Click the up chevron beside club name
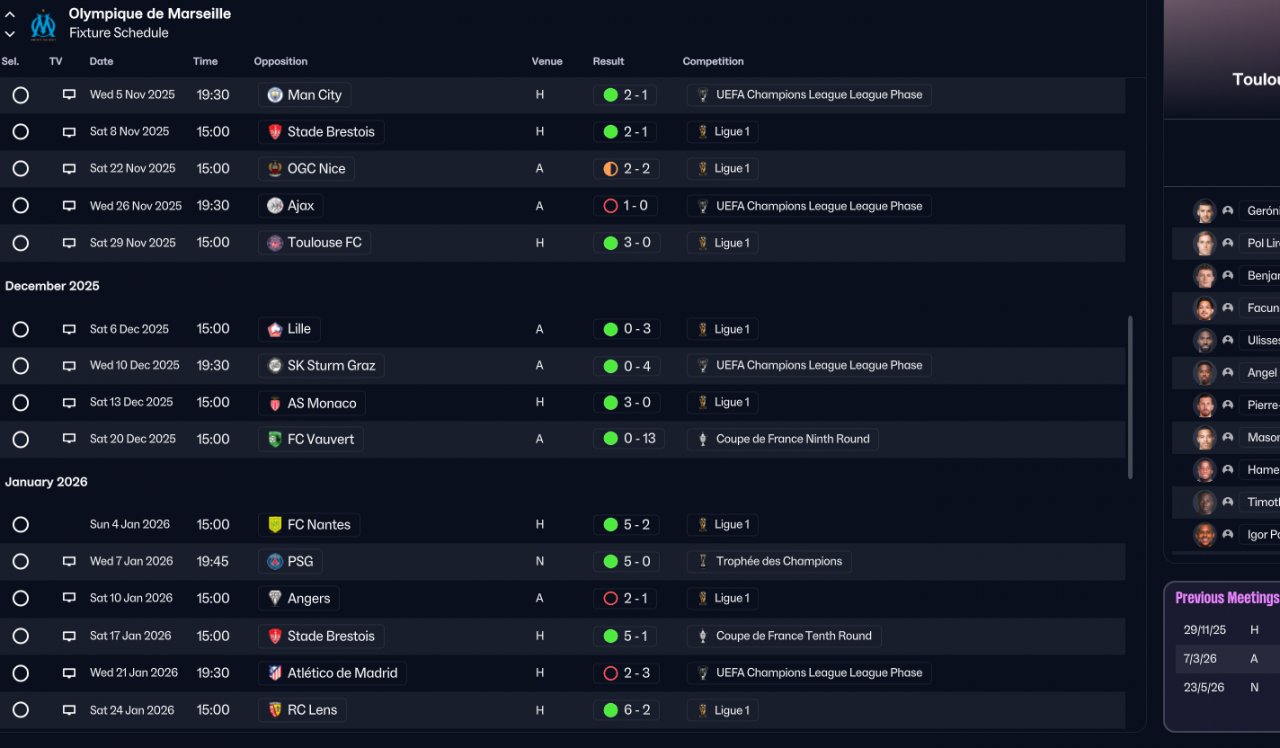 pyautogui.click(x=10, y=15)
